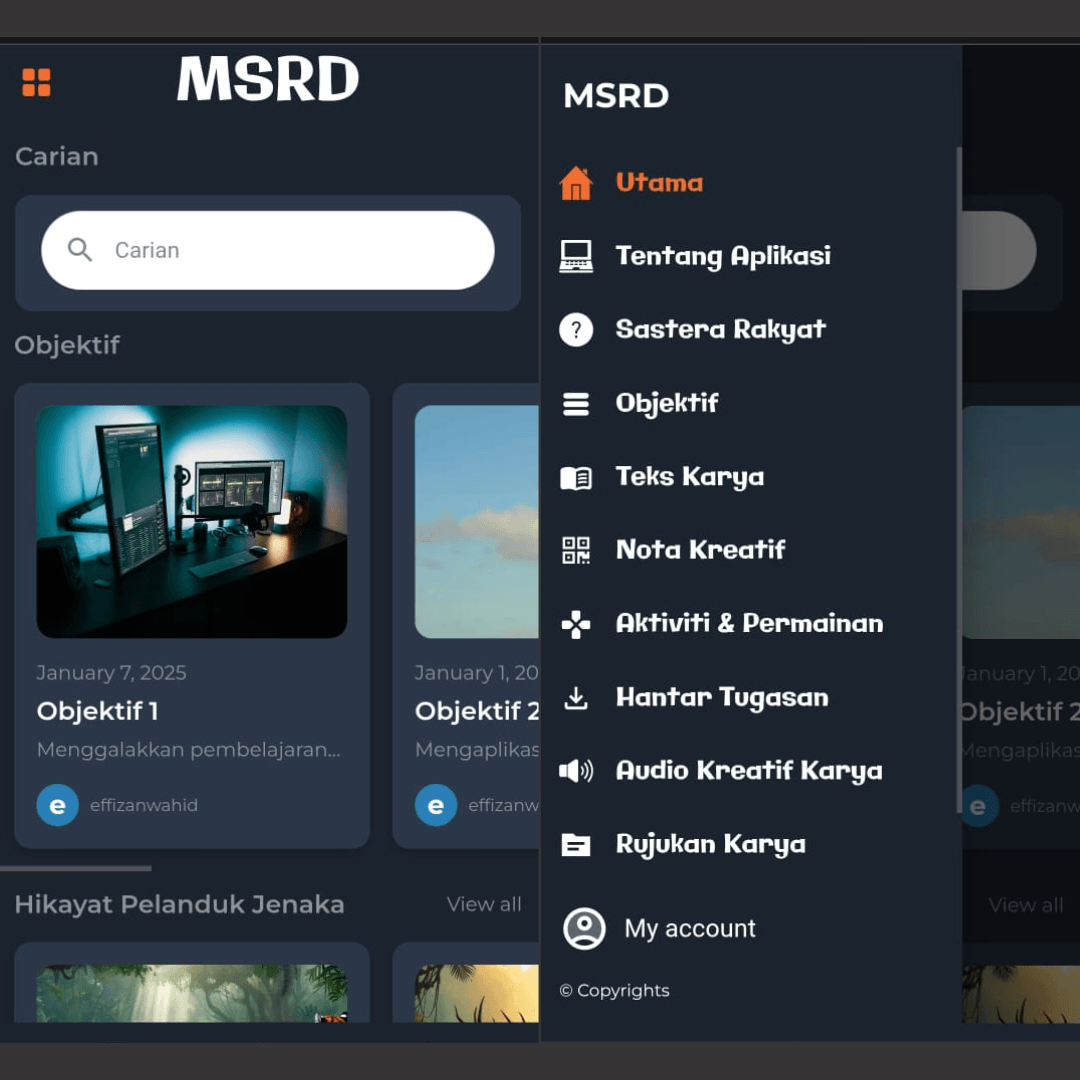Click the Carian section heading

click(56, 156)
